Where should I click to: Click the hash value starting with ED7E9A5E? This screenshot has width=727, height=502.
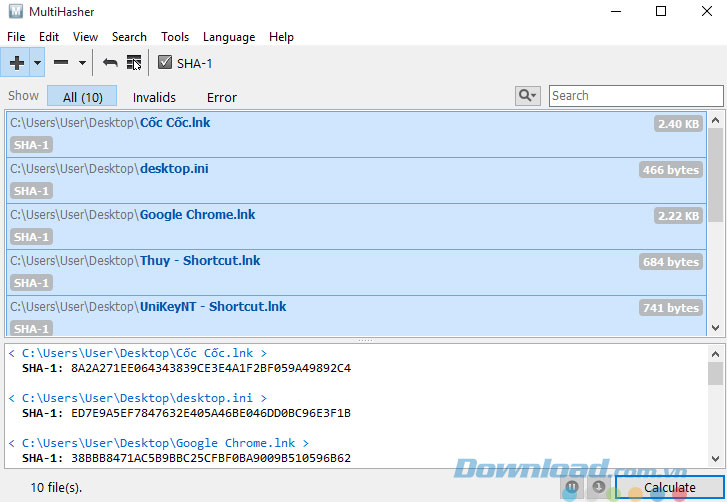click(211, 413)
